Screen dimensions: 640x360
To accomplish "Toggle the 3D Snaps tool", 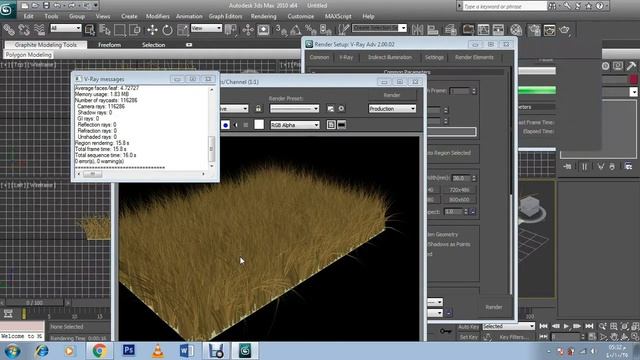I will pos(281,30).
